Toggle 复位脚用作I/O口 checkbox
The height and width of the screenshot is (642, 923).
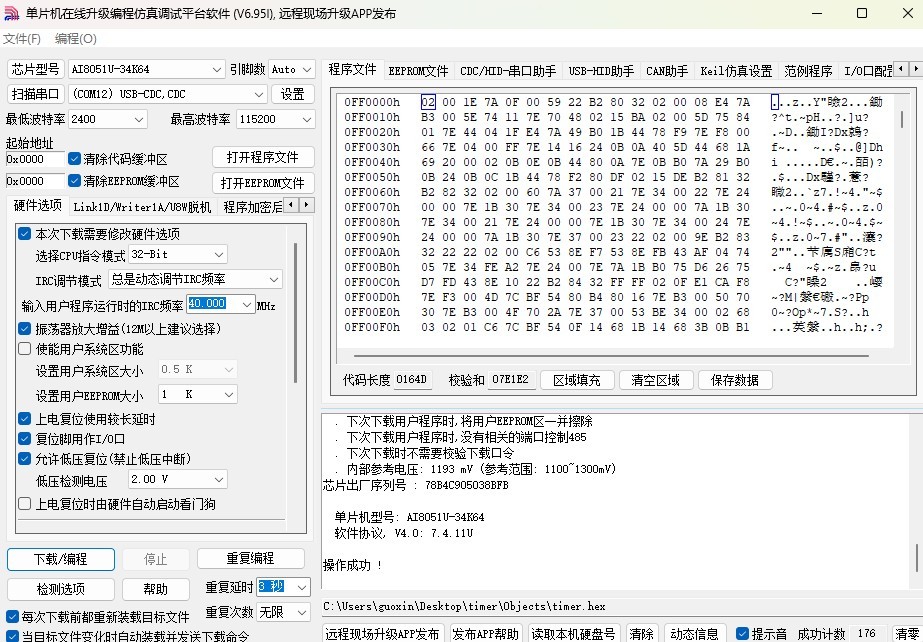[25, 439]
